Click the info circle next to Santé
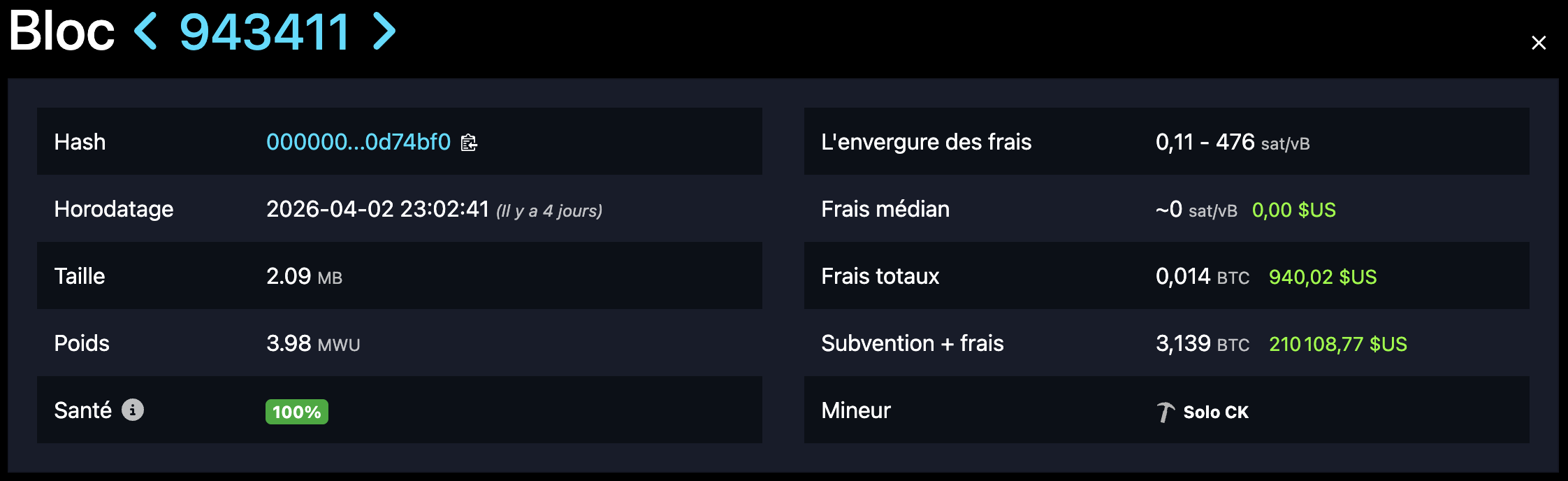This screenshot has width=1568, height=481. coord(133,411)
